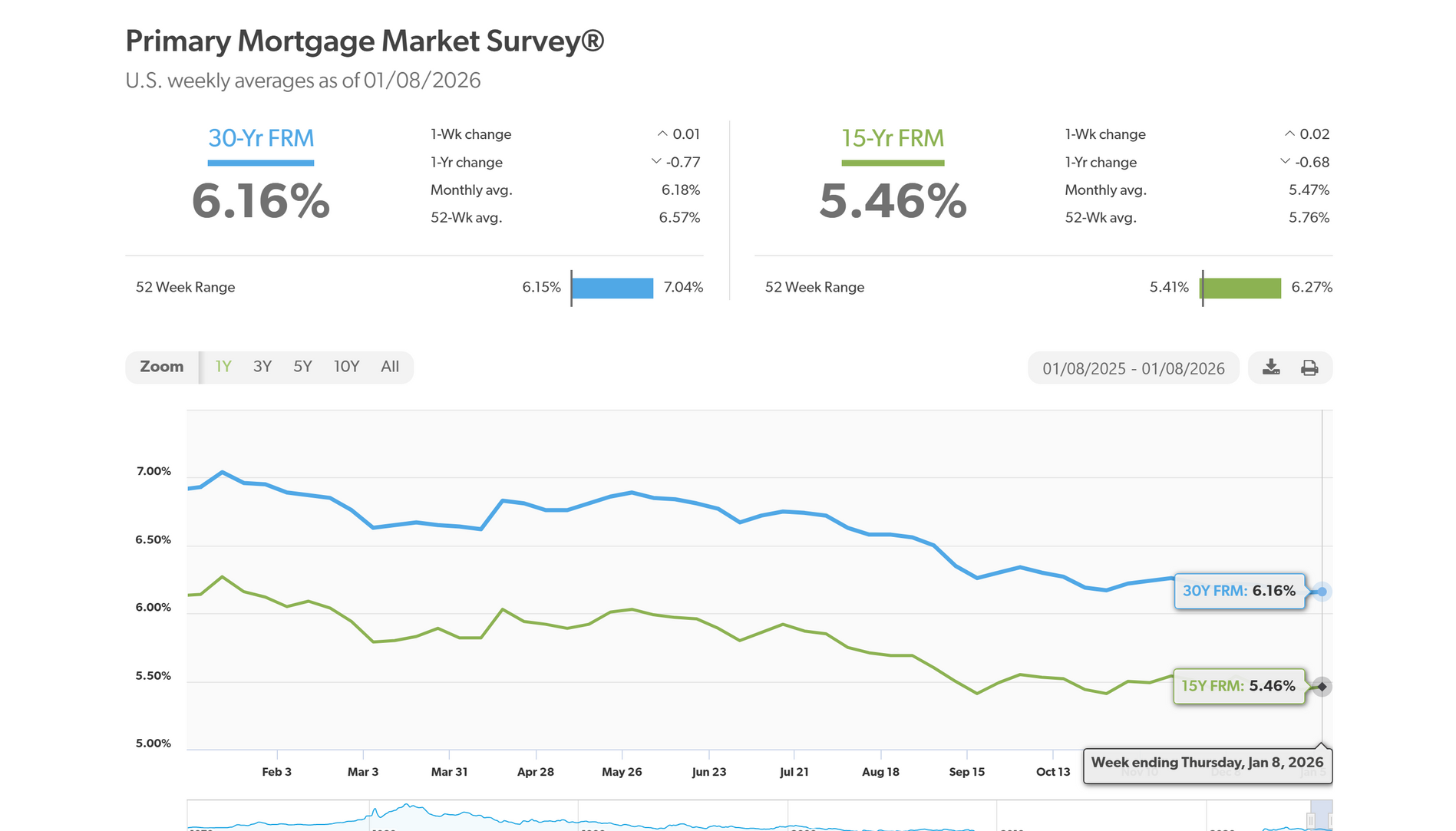Click the 30-Yr FRM 52 Week Range label

pyautogui.click(x=186, y=287)
